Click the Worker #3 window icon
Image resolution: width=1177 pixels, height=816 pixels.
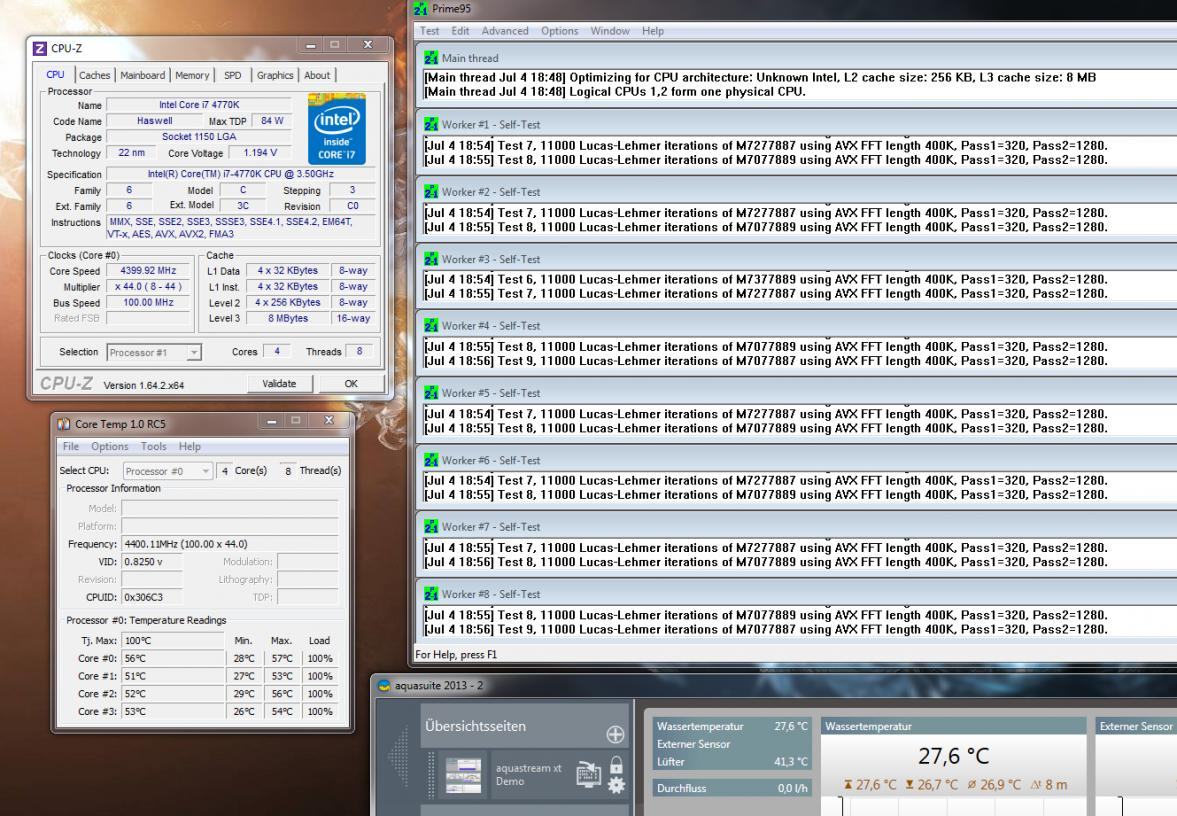click(x=431, y=259)
